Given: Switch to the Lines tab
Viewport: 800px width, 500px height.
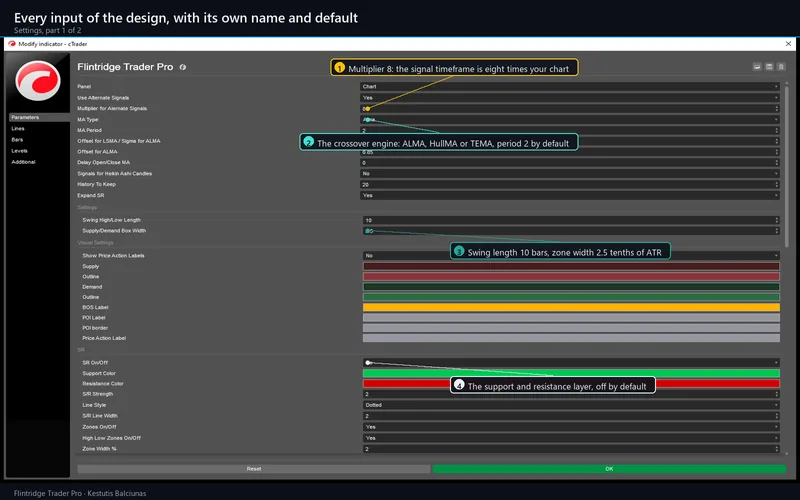Looking at the screenshot, I should coord(18,129).
